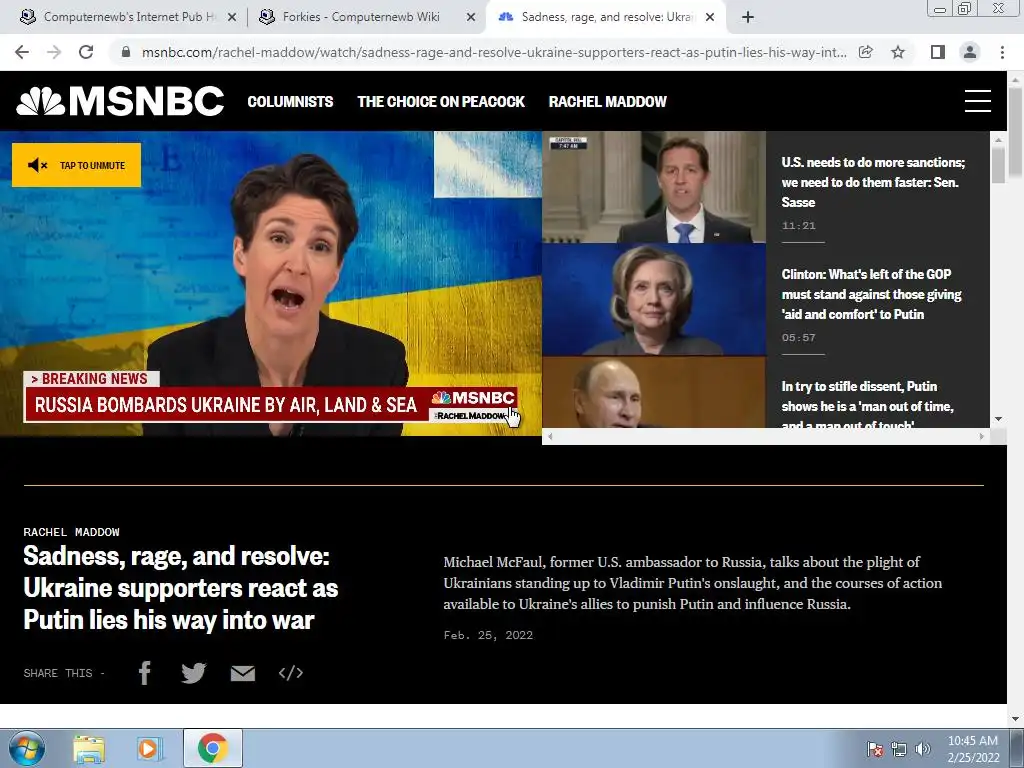This screenshot has height=768, width=1024.
Task: Click the Chrome taskbar button
Action: (x=213, y=748)
